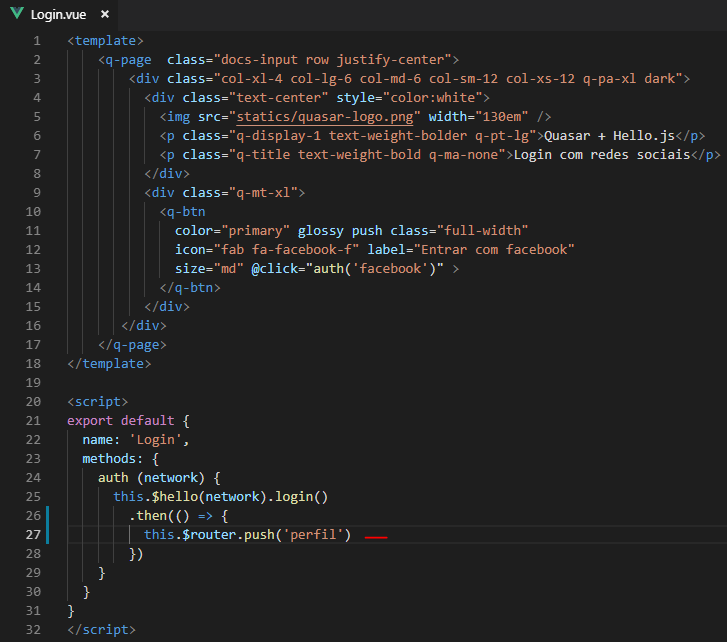Place cursor on the opening template tag
This screenshot has width=727, height=642.
pos(106,40)
